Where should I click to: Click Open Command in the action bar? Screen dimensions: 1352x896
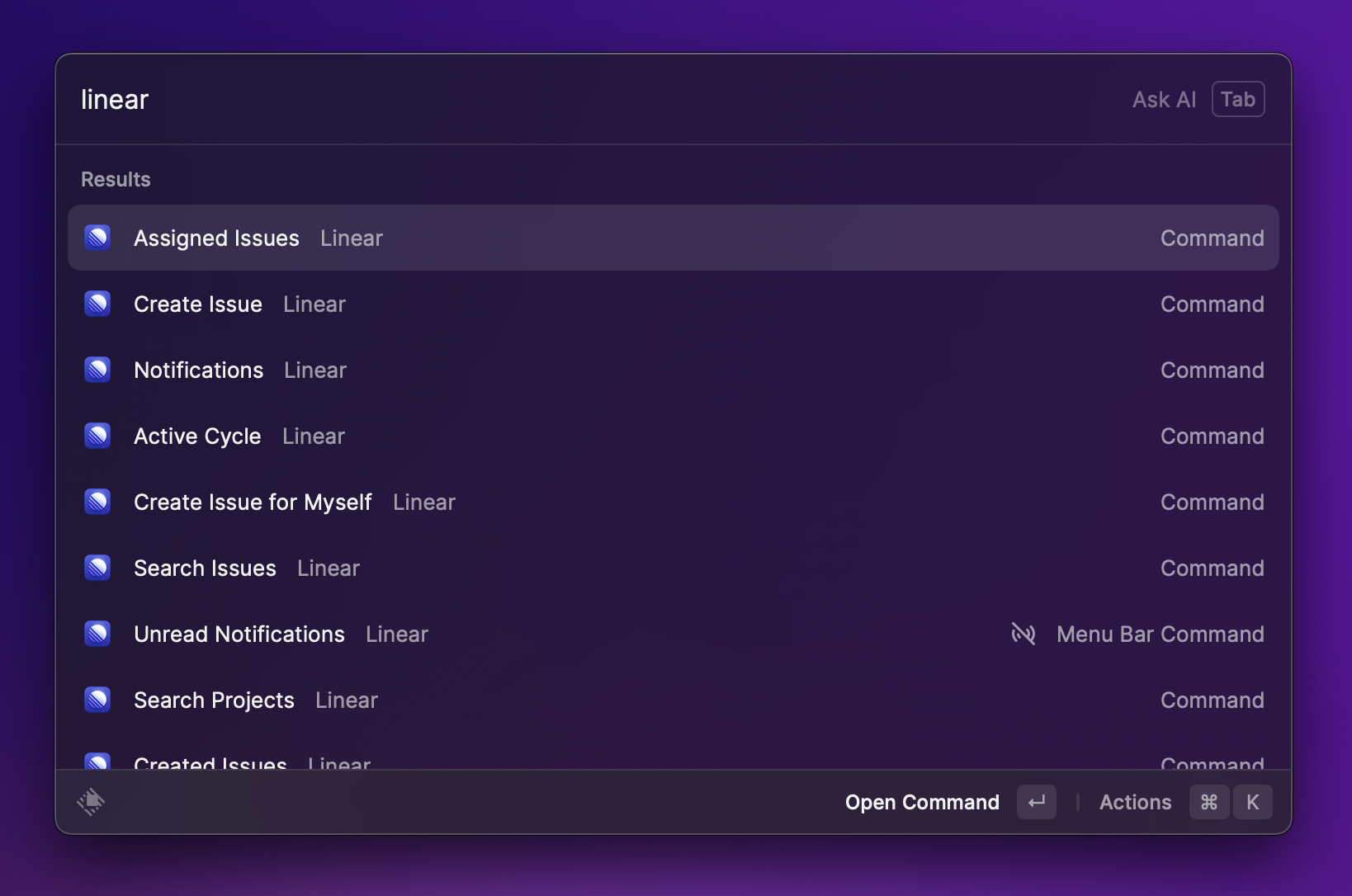[922, 802]
